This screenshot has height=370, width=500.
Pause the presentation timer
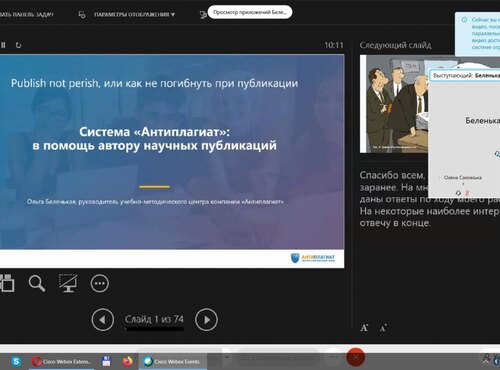pos(3,45)
